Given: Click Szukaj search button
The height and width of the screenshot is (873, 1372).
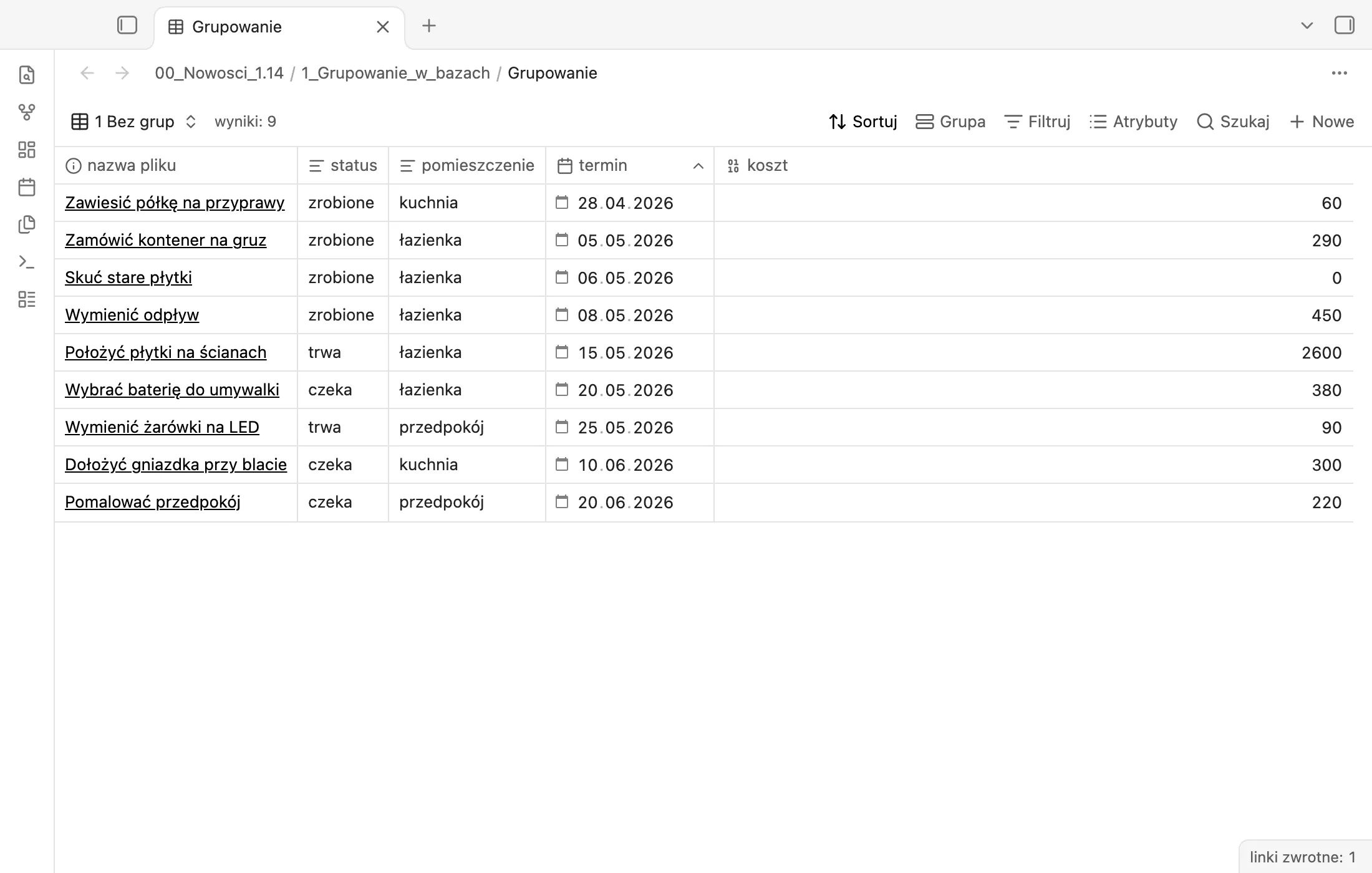Looking at the screenshot, I should 1233,122.
